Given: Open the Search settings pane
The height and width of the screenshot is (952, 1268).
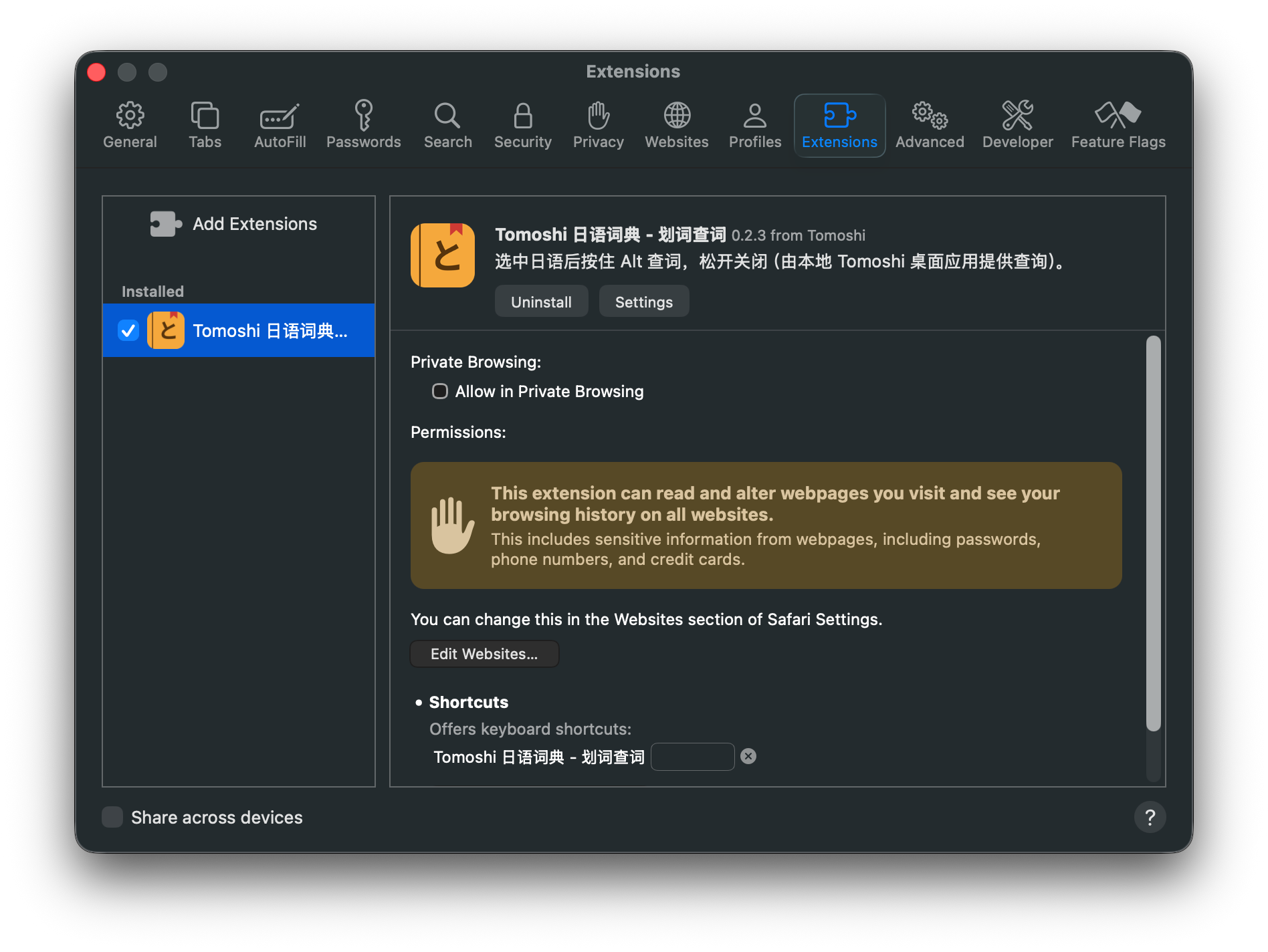Looking at the screenshot, I should 447,125.
